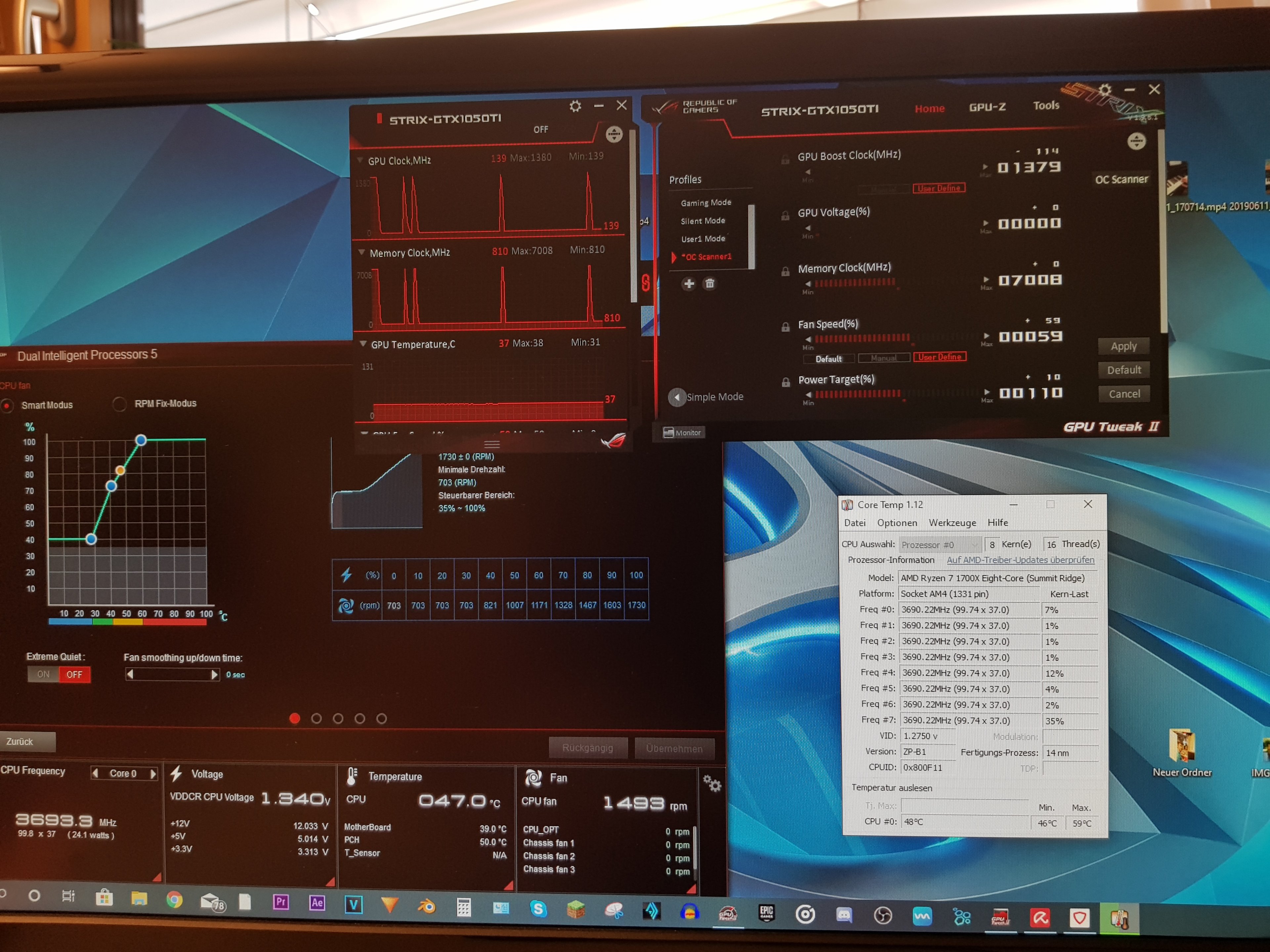
Task: Collapse the GPU Clock graph section
Action: pyautogui.click(x=360, y=160)
